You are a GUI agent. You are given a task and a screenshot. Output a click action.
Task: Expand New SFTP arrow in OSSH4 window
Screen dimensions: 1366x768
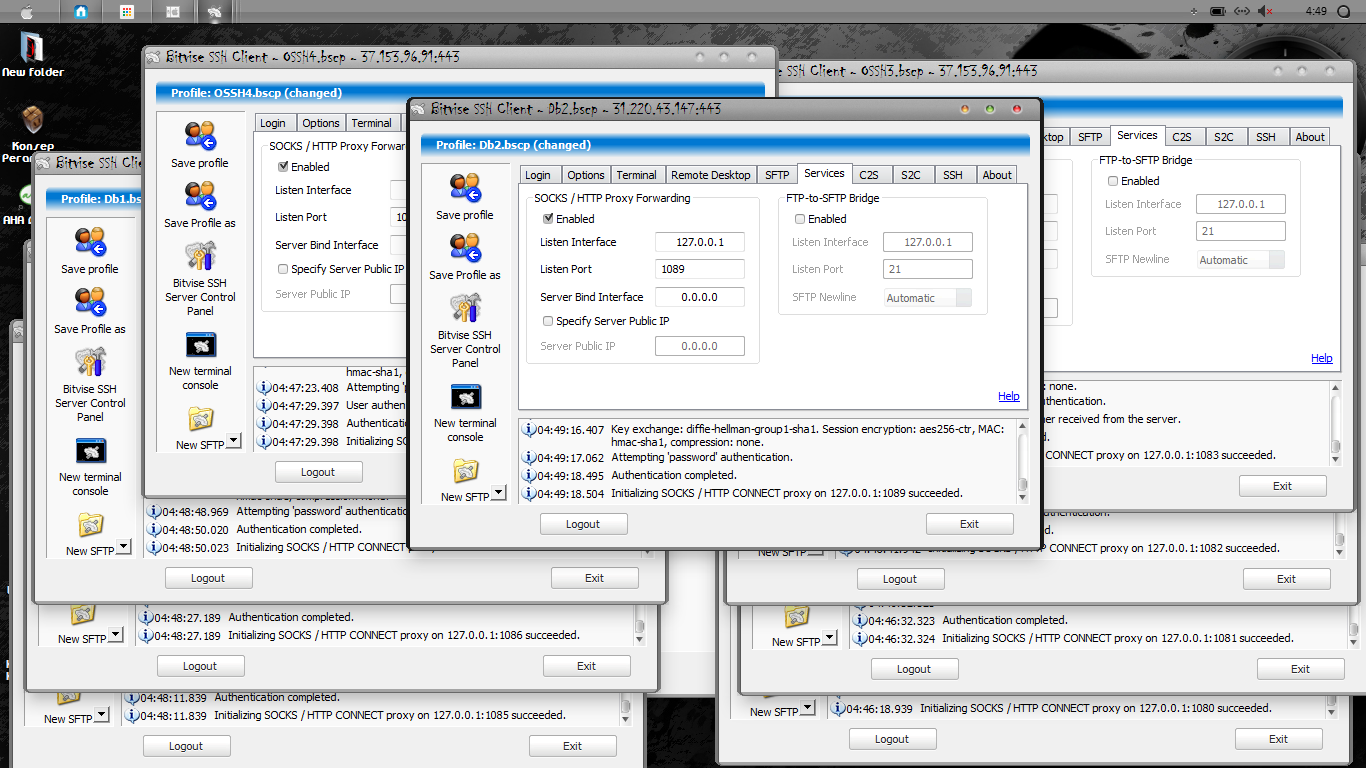(x=234, y=440)
